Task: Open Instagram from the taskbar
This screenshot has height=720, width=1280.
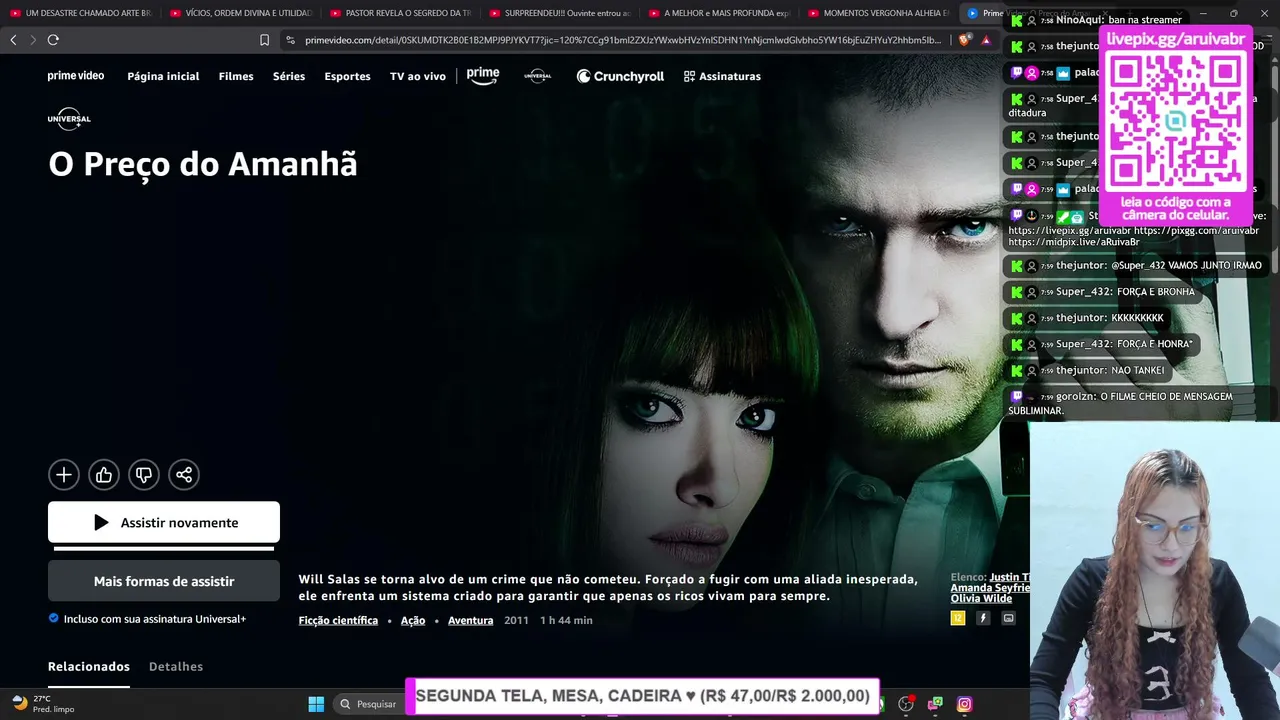Action: (964, 704)
